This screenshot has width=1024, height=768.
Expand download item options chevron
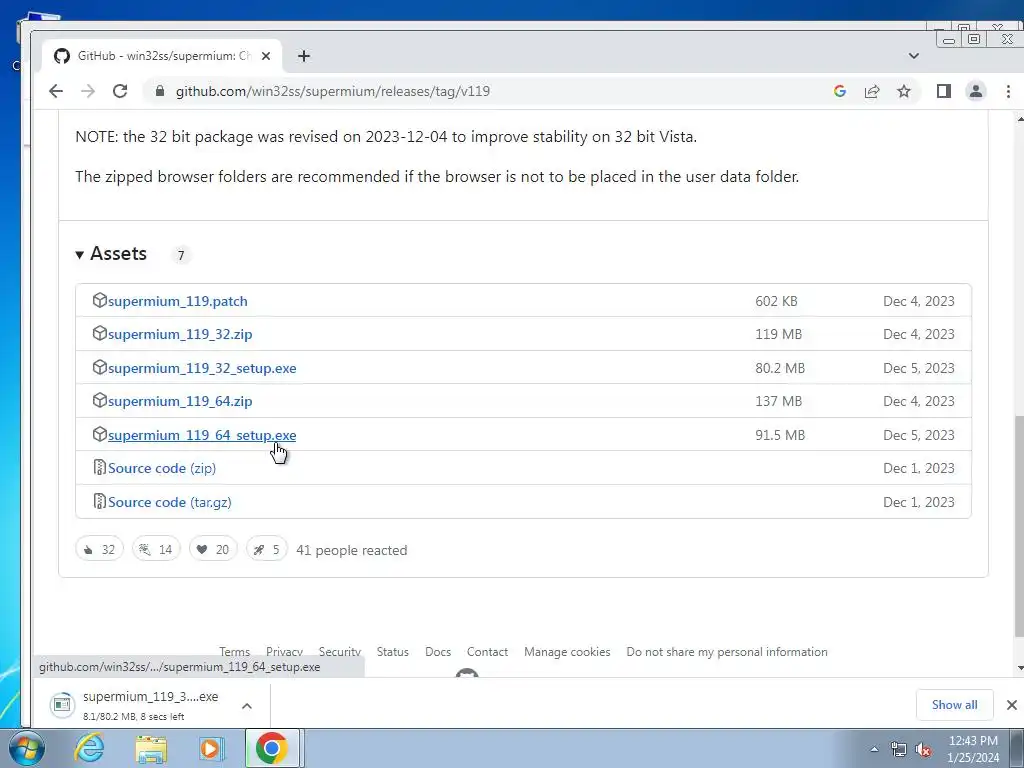pyautogui.click(x=247, y=706)
